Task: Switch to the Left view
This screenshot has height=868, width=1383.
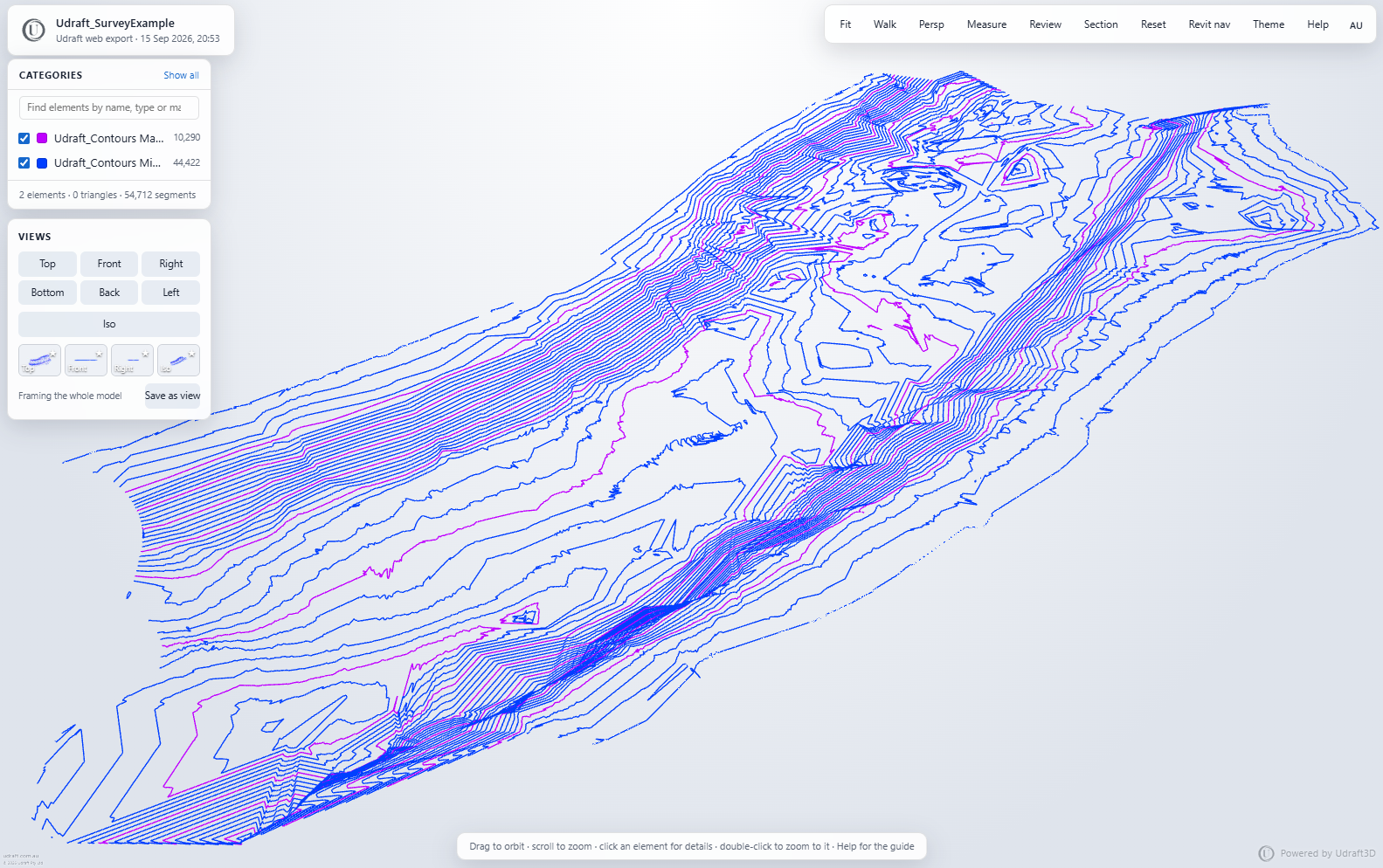Action: point(171,293)
